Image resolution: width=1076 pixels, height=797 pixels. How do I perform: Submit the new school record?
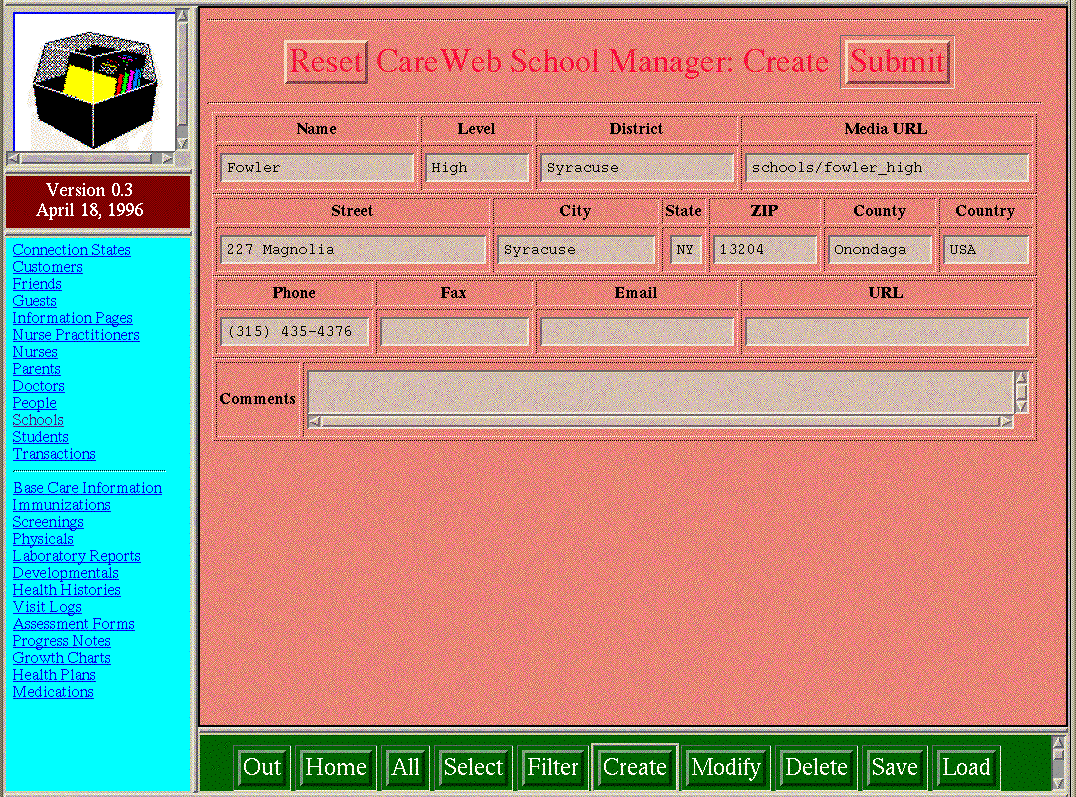coord(898,62)
